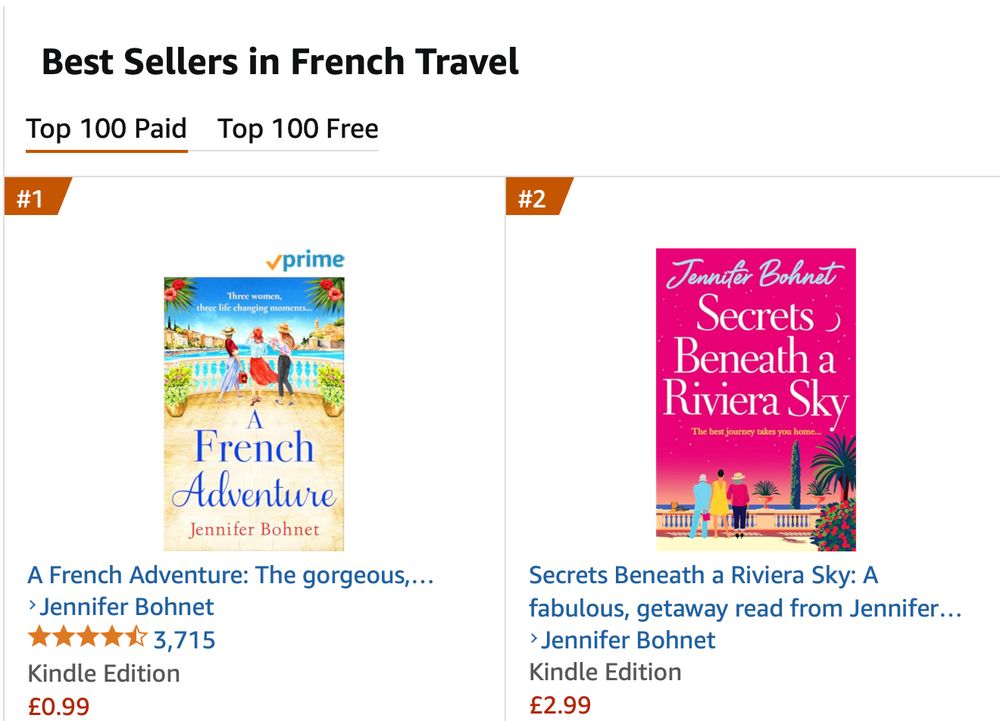The image size is (1000, 721).
Task: Click the #2 rank badge
Action: [534, 198]
